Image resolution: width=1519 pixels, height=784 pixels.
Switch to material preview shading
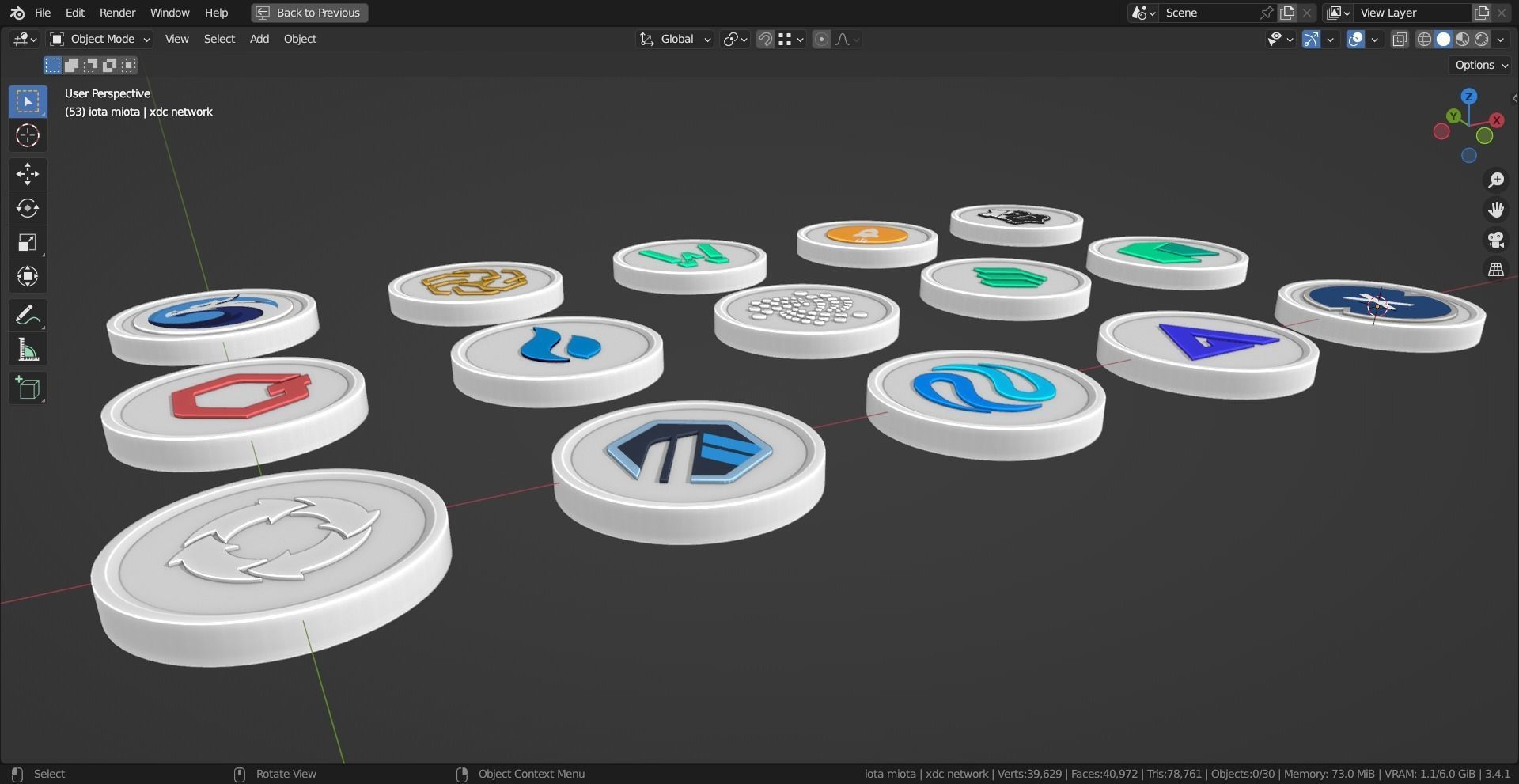(x=1462, y=39)
